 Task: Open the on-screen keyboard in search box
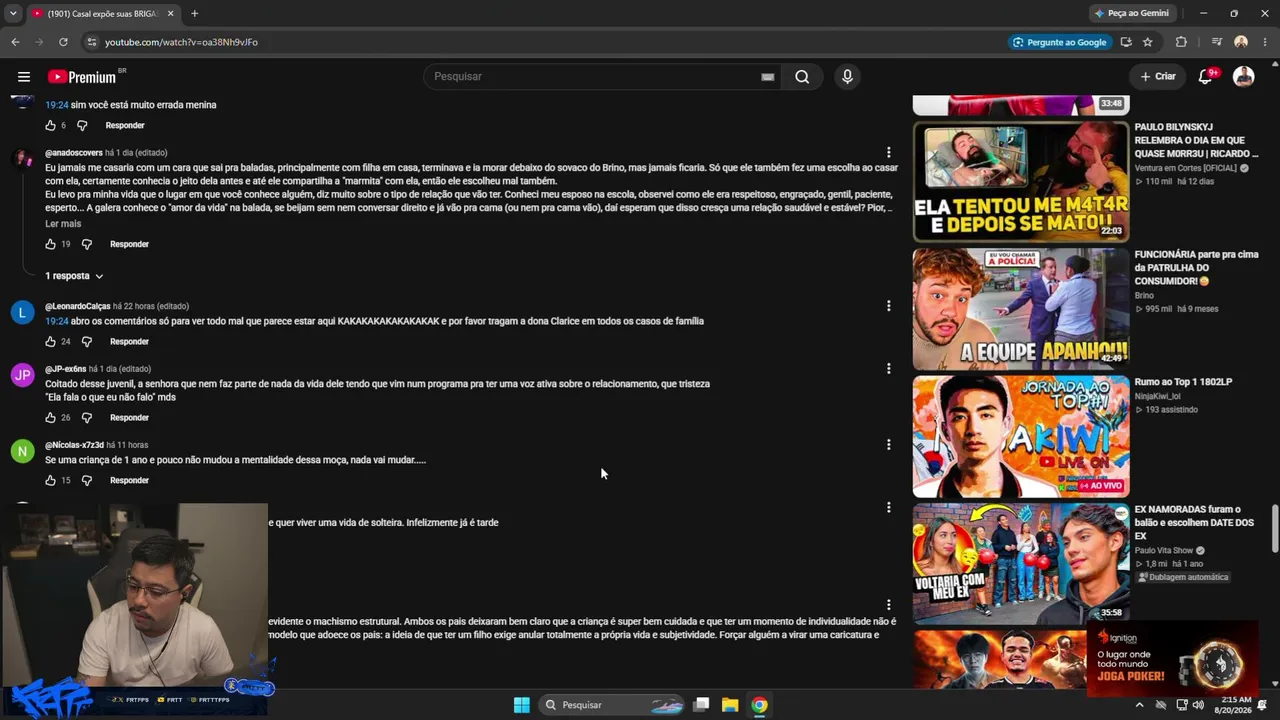click(767, 77)
